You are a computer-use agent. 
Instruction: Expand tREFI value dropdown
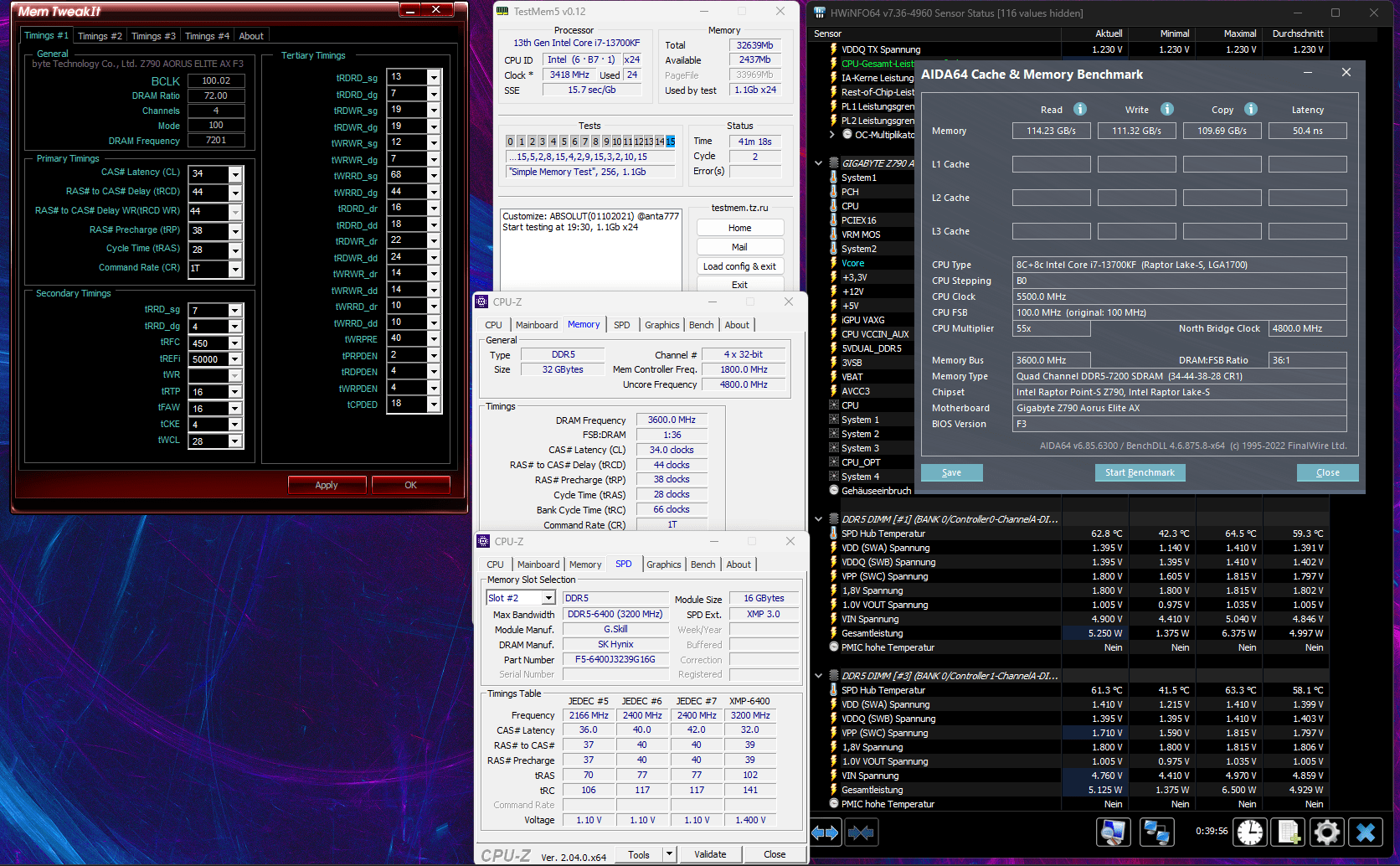[235, 359]
